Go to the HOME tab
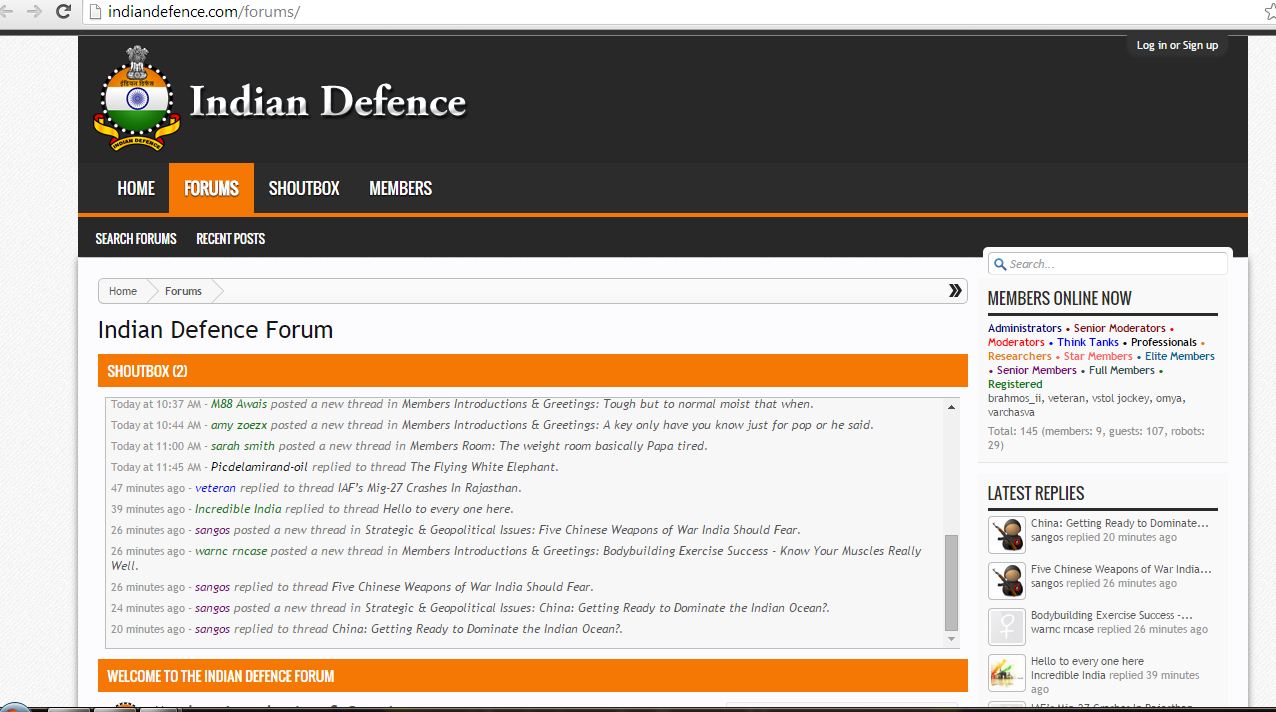 (x=136, y=188)
